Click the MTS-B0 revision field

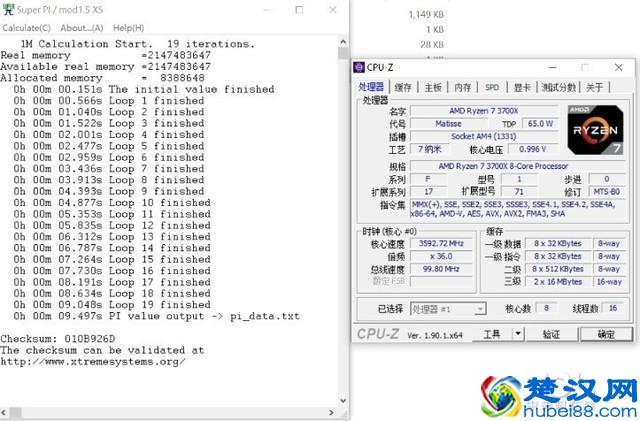[x=607, y=192]
